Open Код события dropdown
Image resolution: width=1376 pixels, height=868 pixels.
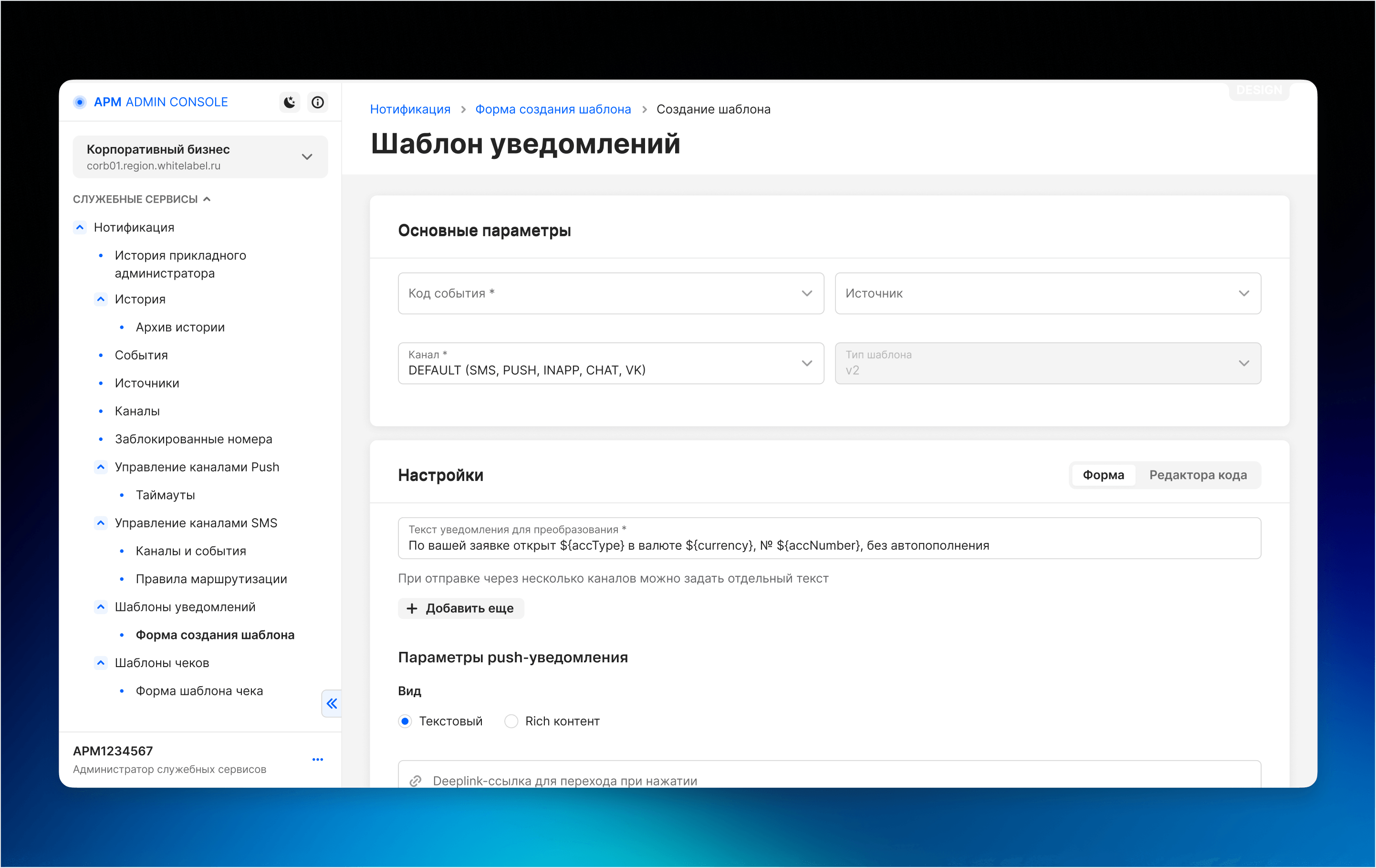click(611, 293)
